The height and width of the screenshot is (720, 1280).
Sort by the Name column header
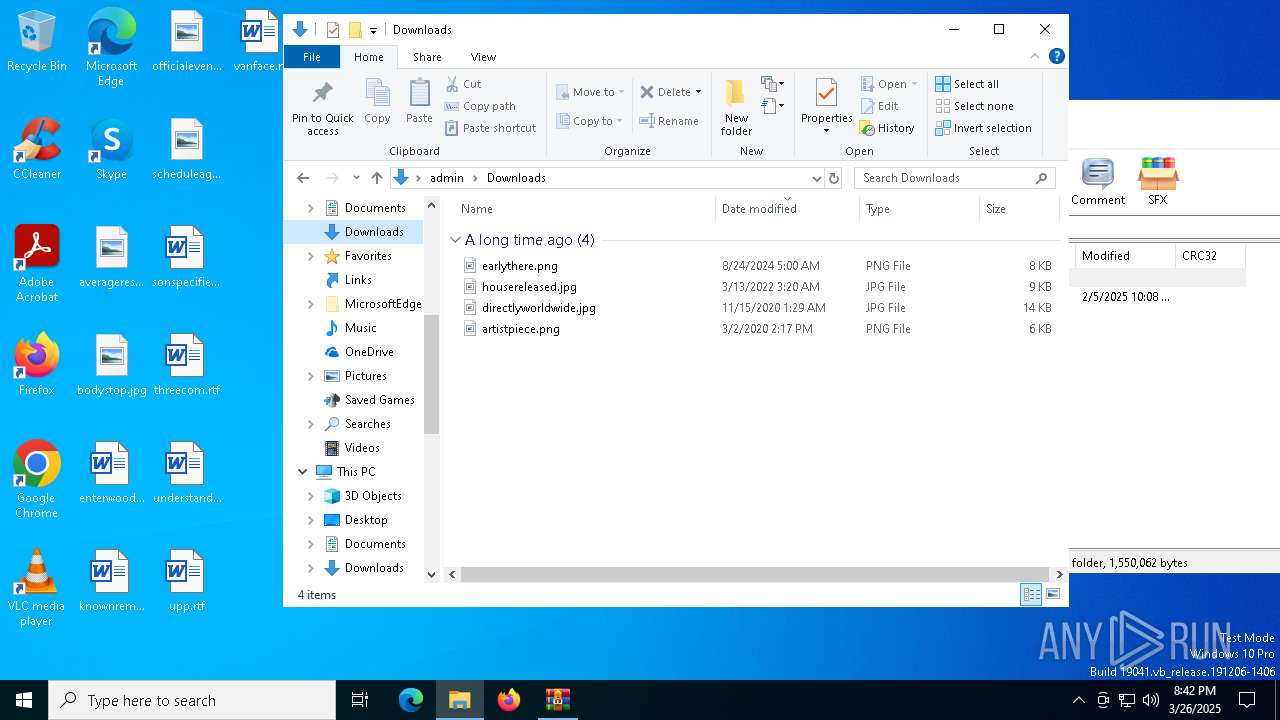[476, 209]
